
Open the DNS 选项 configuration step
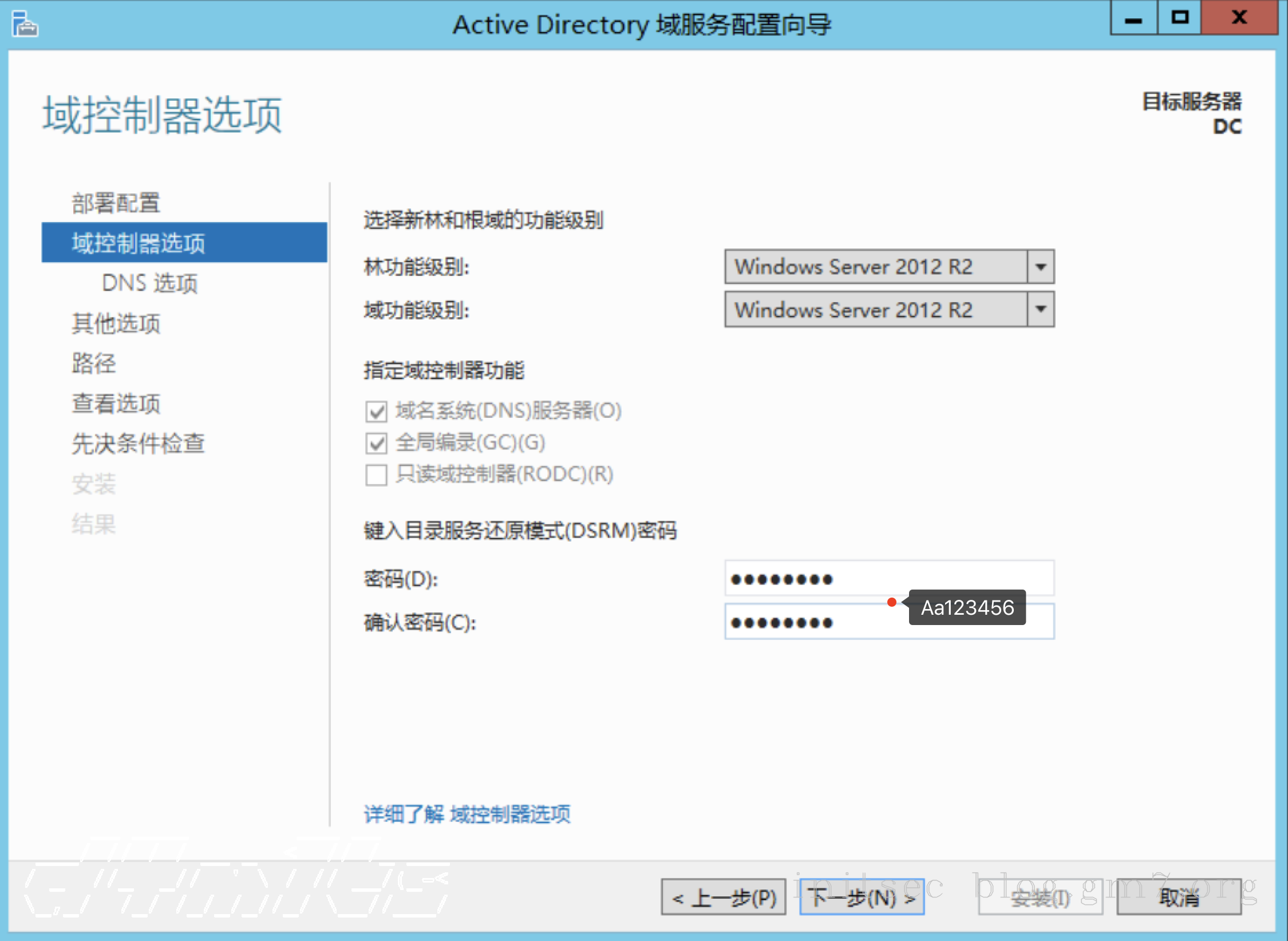(150, 283)
